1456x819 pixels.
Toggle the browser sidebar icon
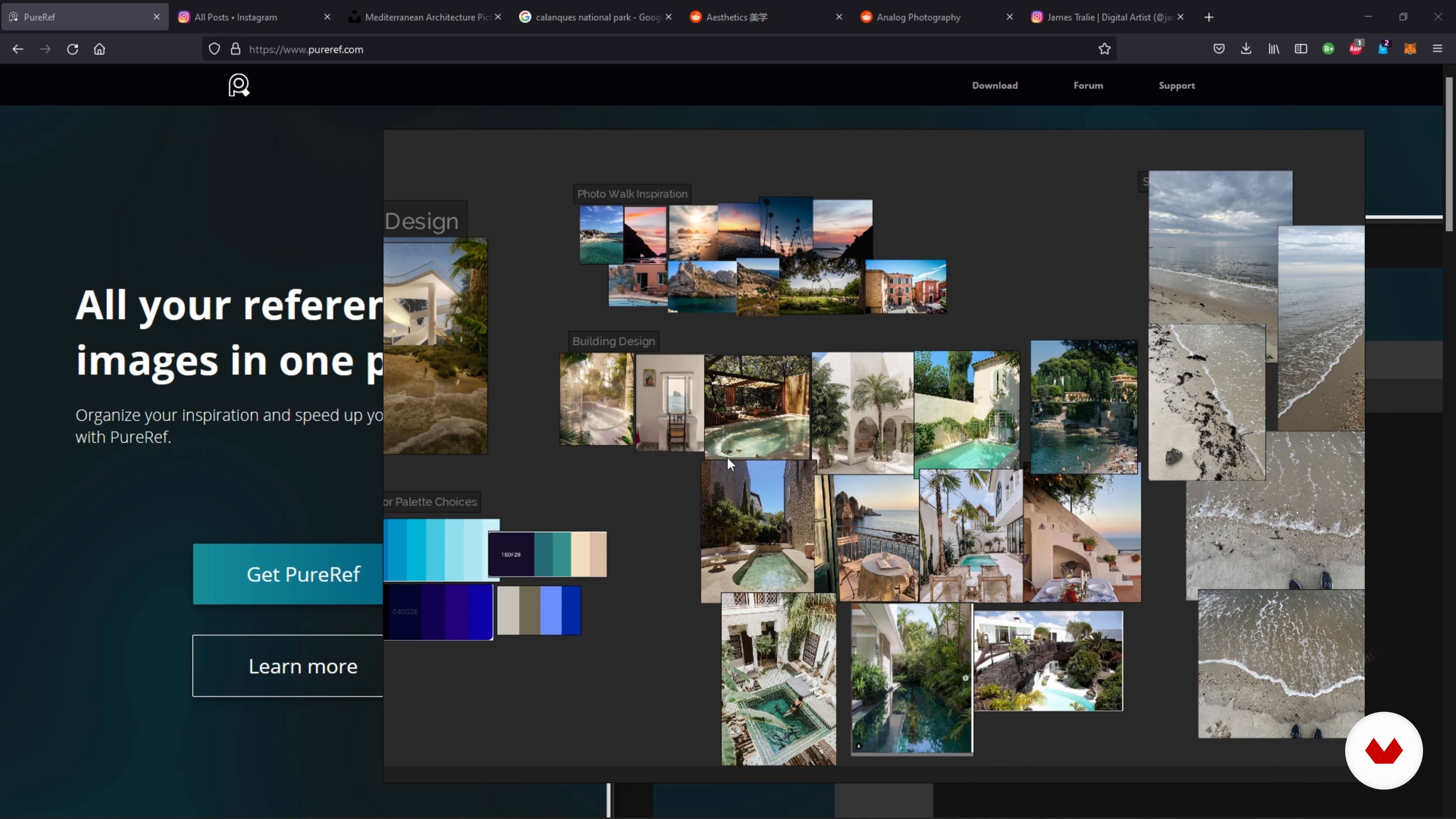[1301, 49]
